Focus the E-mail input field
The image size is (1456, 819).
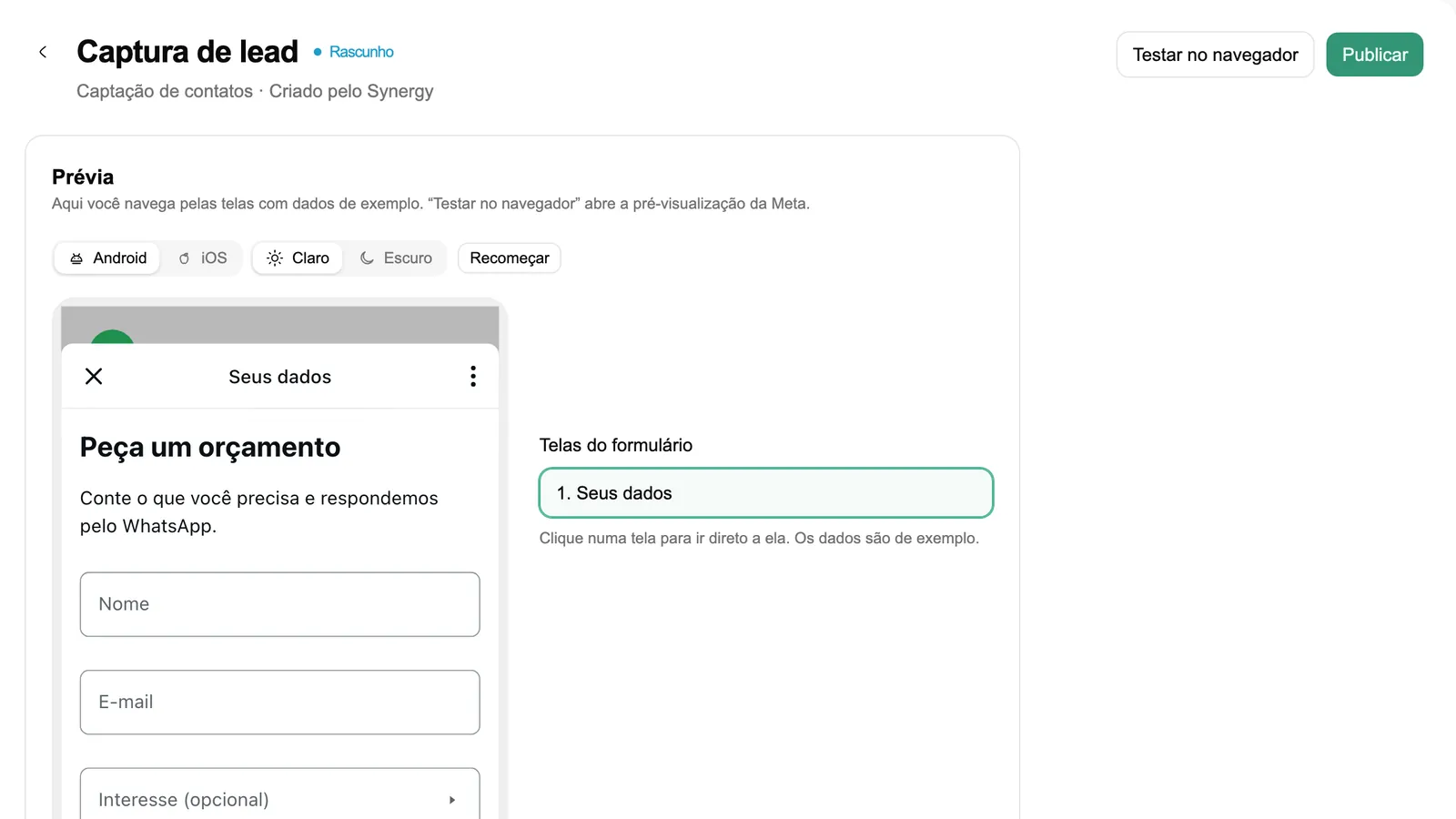279,703
